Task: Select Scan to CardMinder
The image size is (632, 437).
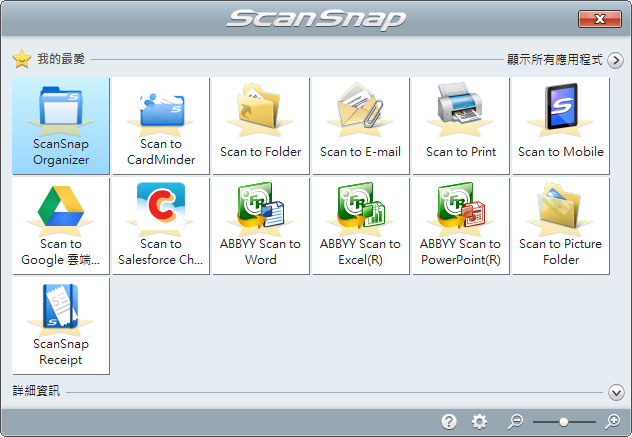Action: click(160, 125)
